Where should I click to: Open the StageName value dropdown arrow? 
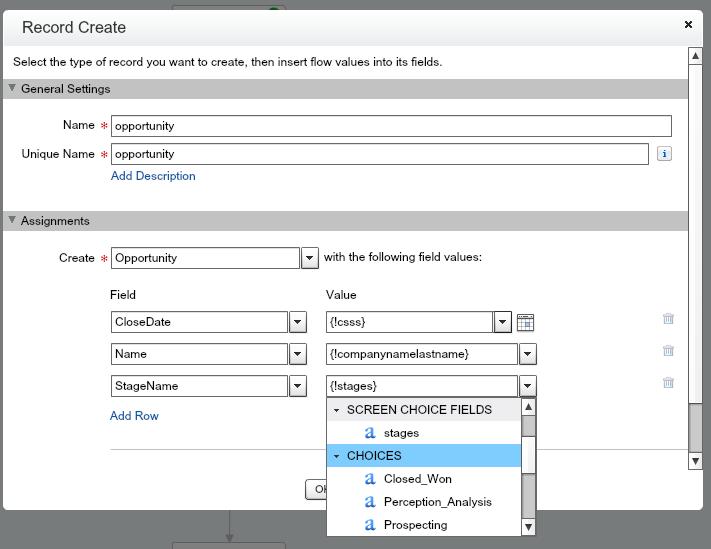point(528,386)
